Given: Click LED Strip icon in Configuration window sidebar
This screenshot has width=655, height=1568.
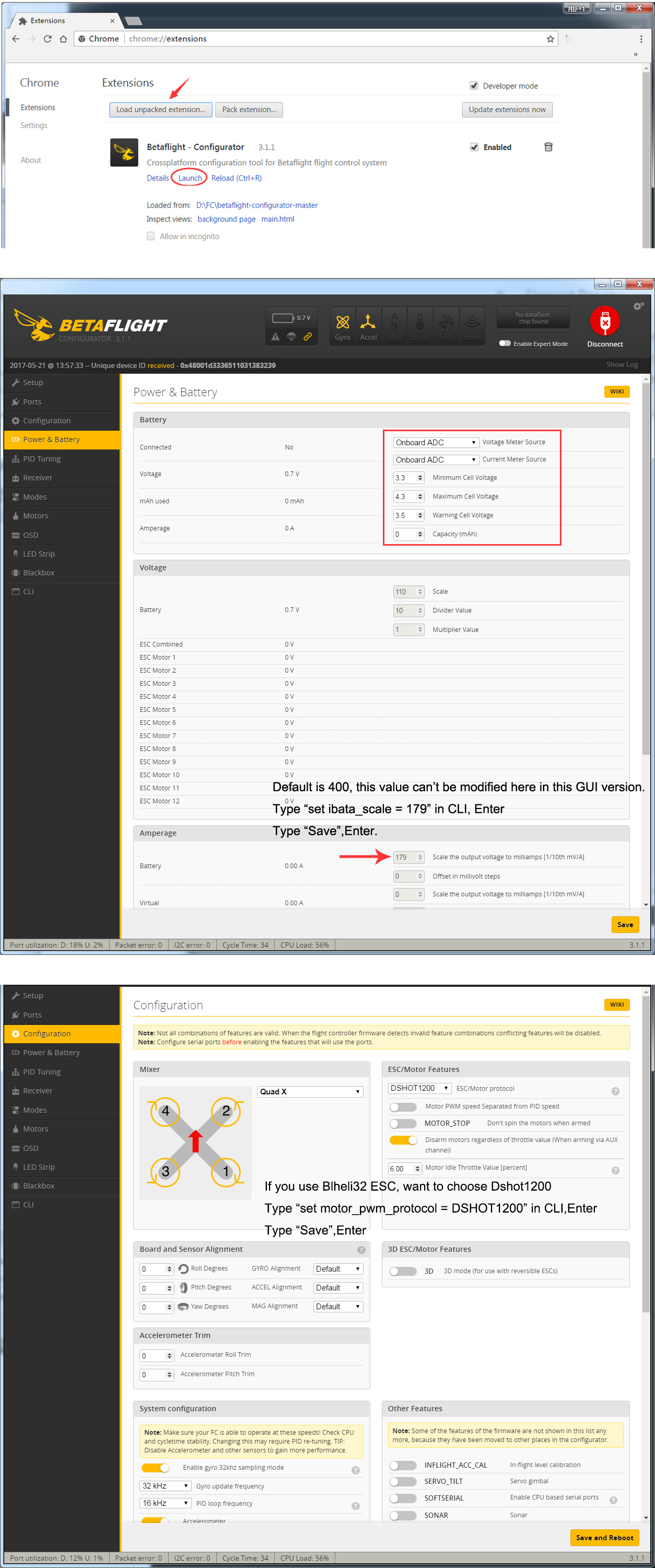Looking at the screenshot, I should tap(16, 1167).
